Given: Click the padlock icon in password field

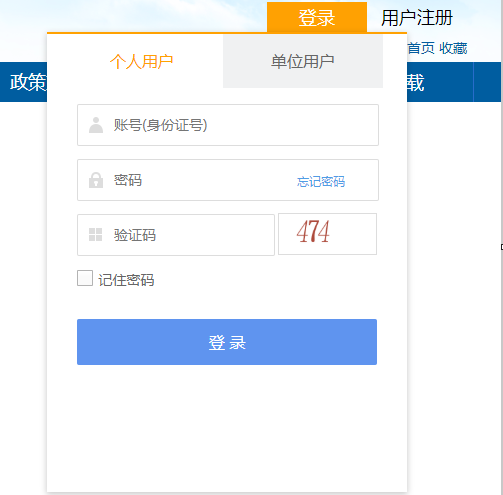Looking at the screenshot, I should click(96, 180).
